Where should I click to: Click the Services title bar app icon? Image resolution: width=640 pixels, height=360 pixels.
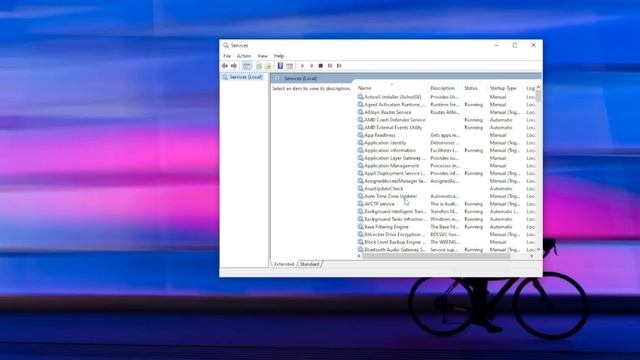(x=226, y=45)
